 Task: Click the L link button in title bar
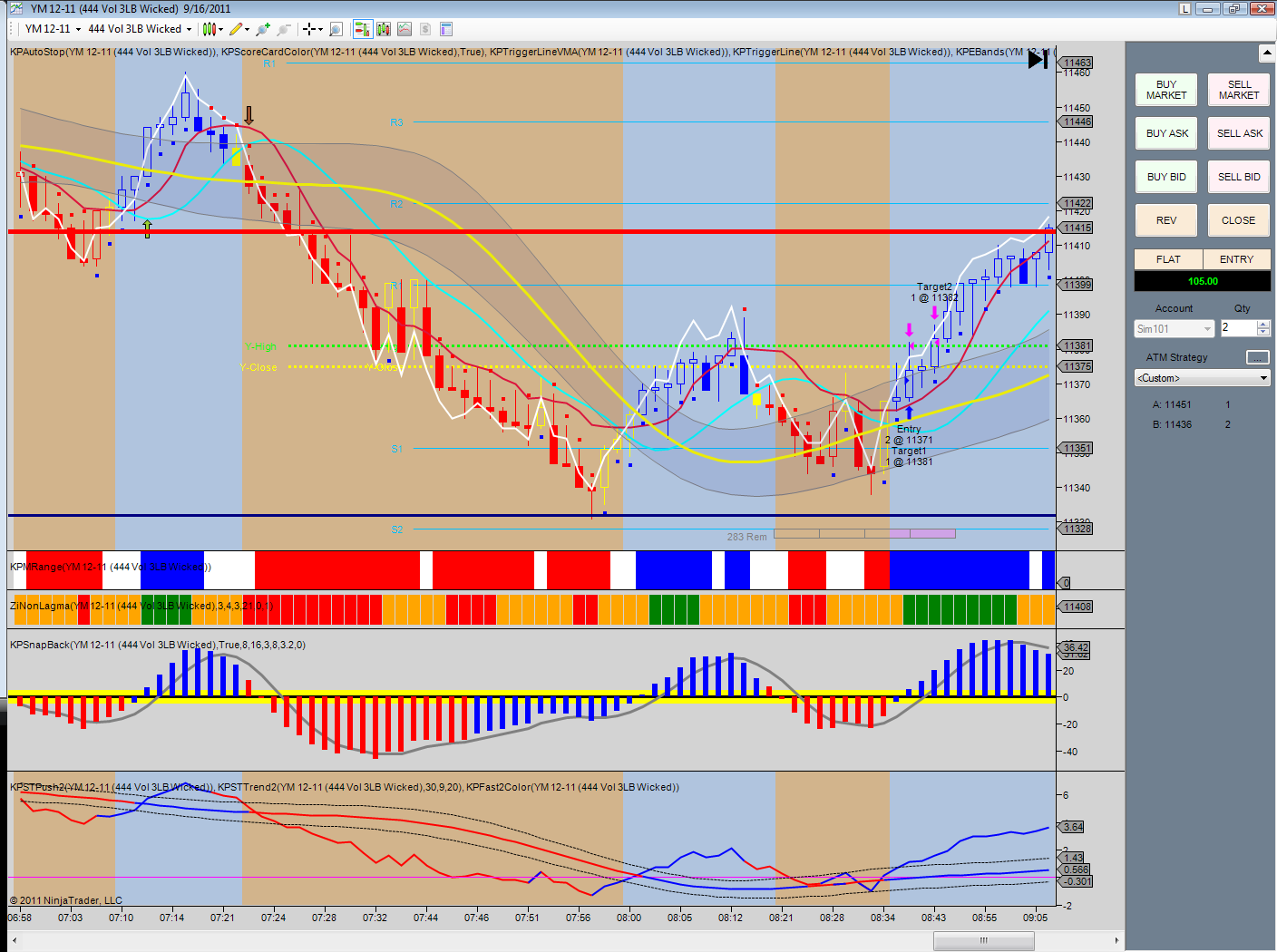1184,8
